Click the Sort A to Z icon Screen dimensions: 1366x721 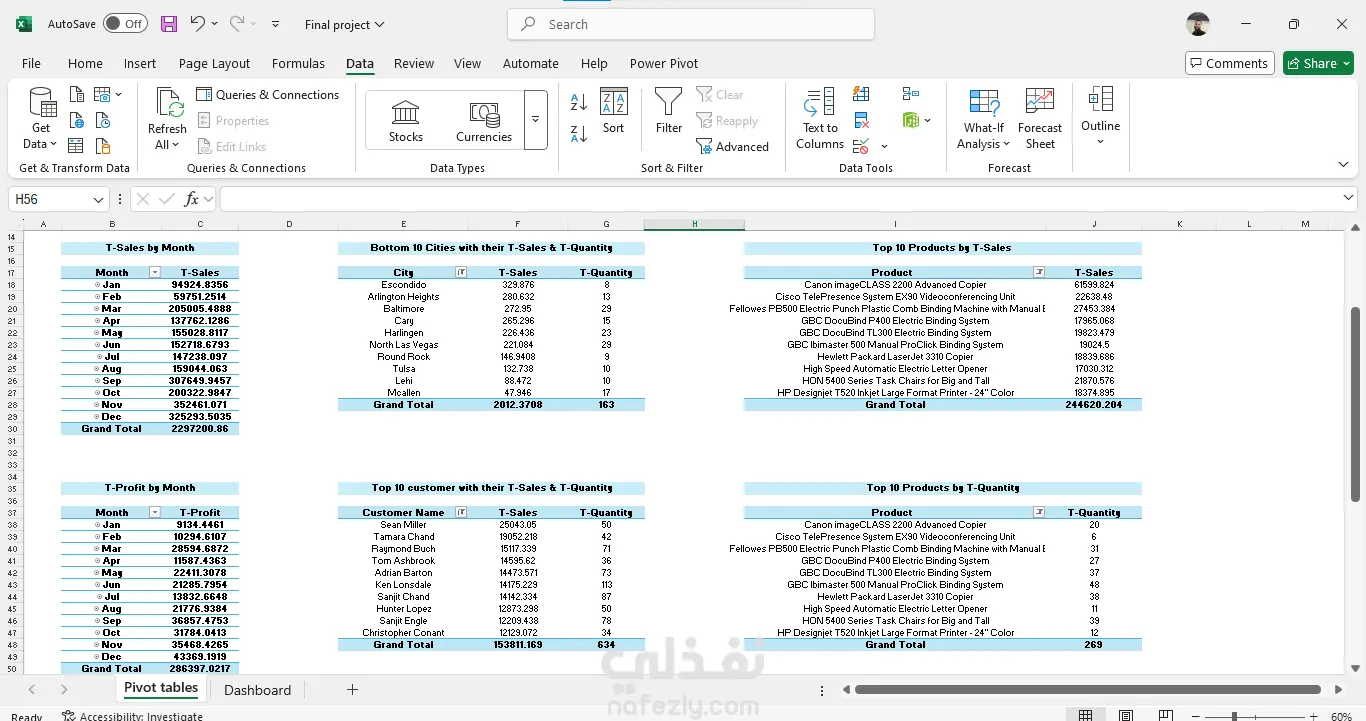tap(578, 102)
